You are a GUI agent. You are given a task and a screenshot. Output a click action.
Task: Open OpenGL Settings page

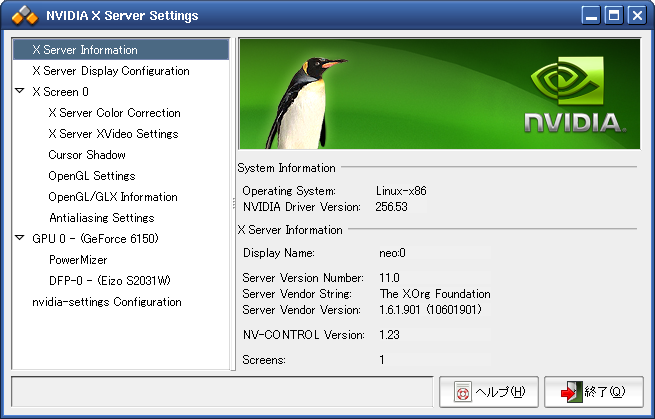pyautogui.click(x=92, y=176)
